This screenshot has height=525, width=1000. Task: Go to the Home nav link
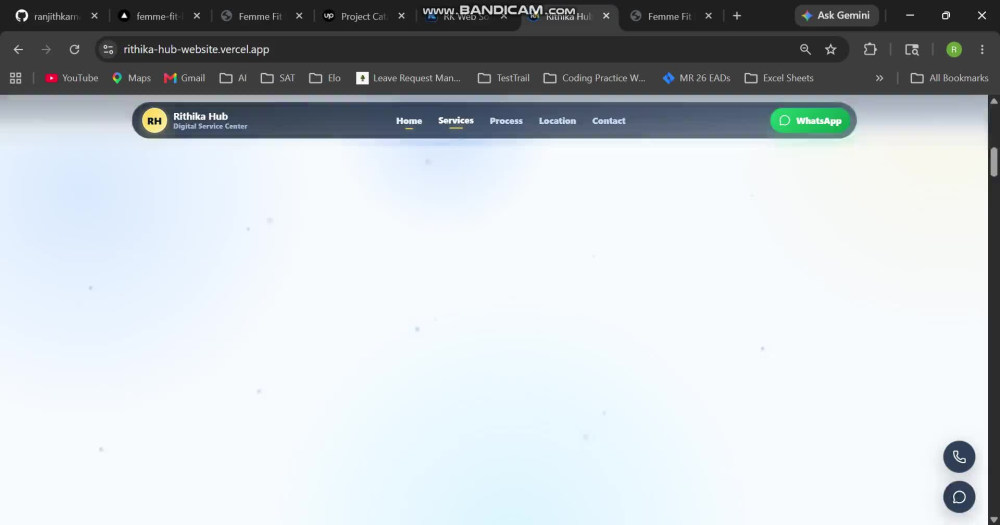(409, 121)
